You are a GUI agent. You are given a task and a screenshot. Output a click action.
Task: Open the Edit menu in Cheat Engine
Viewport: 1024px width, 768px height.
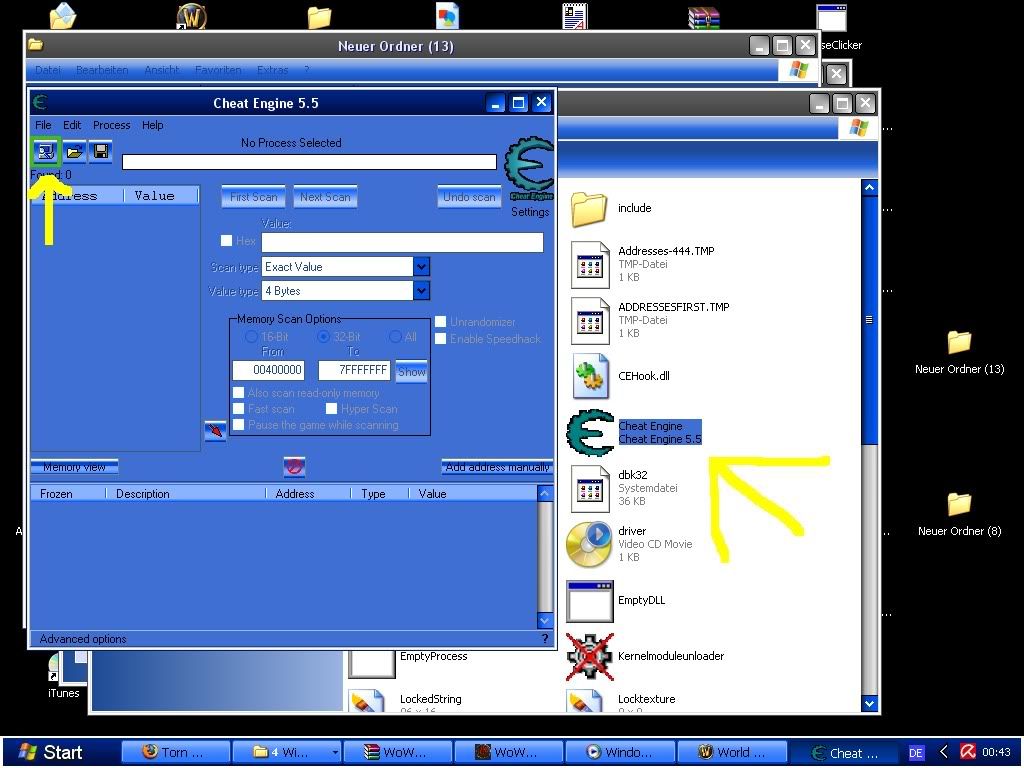(x=72, y=125)
